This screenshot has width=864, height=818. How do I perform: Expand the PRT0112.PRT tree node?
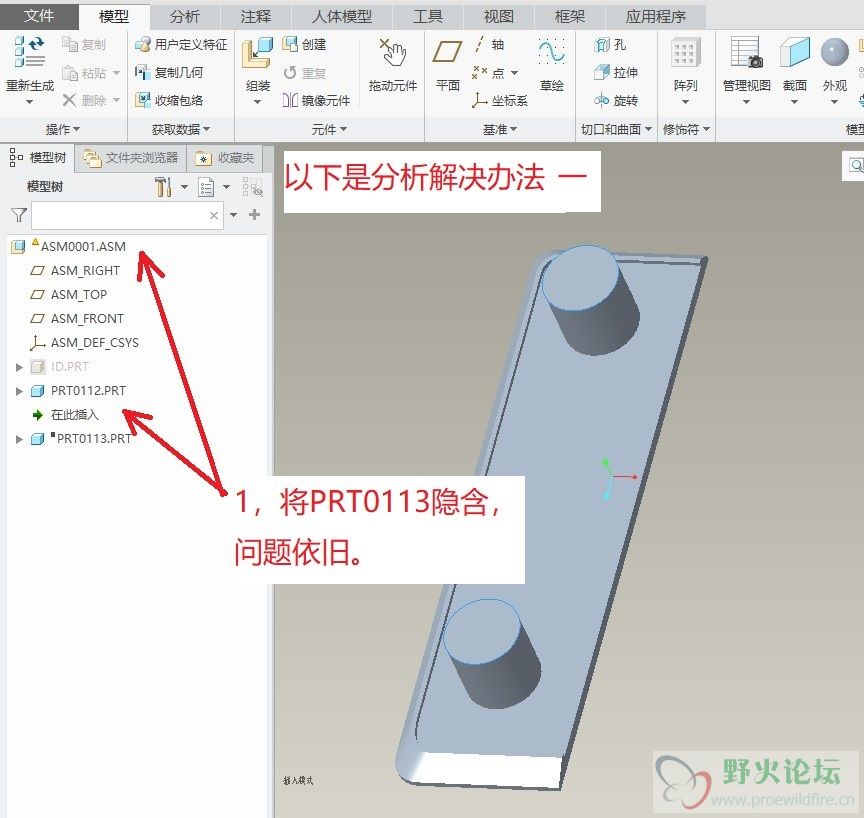click(19, 391)
